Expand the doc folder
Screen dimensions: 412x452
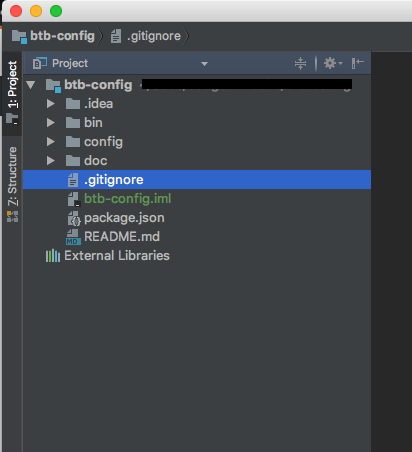click(x=51, y=161)
